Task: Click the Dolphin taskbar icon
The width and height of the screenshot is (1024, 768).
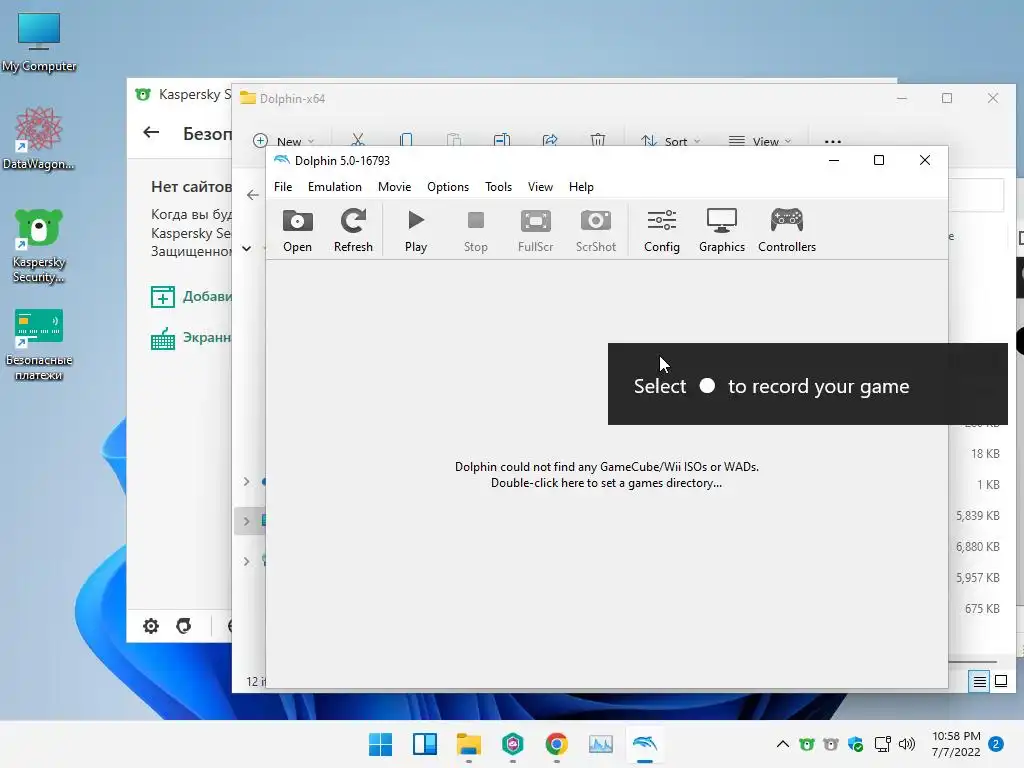Action: (645, 744)
